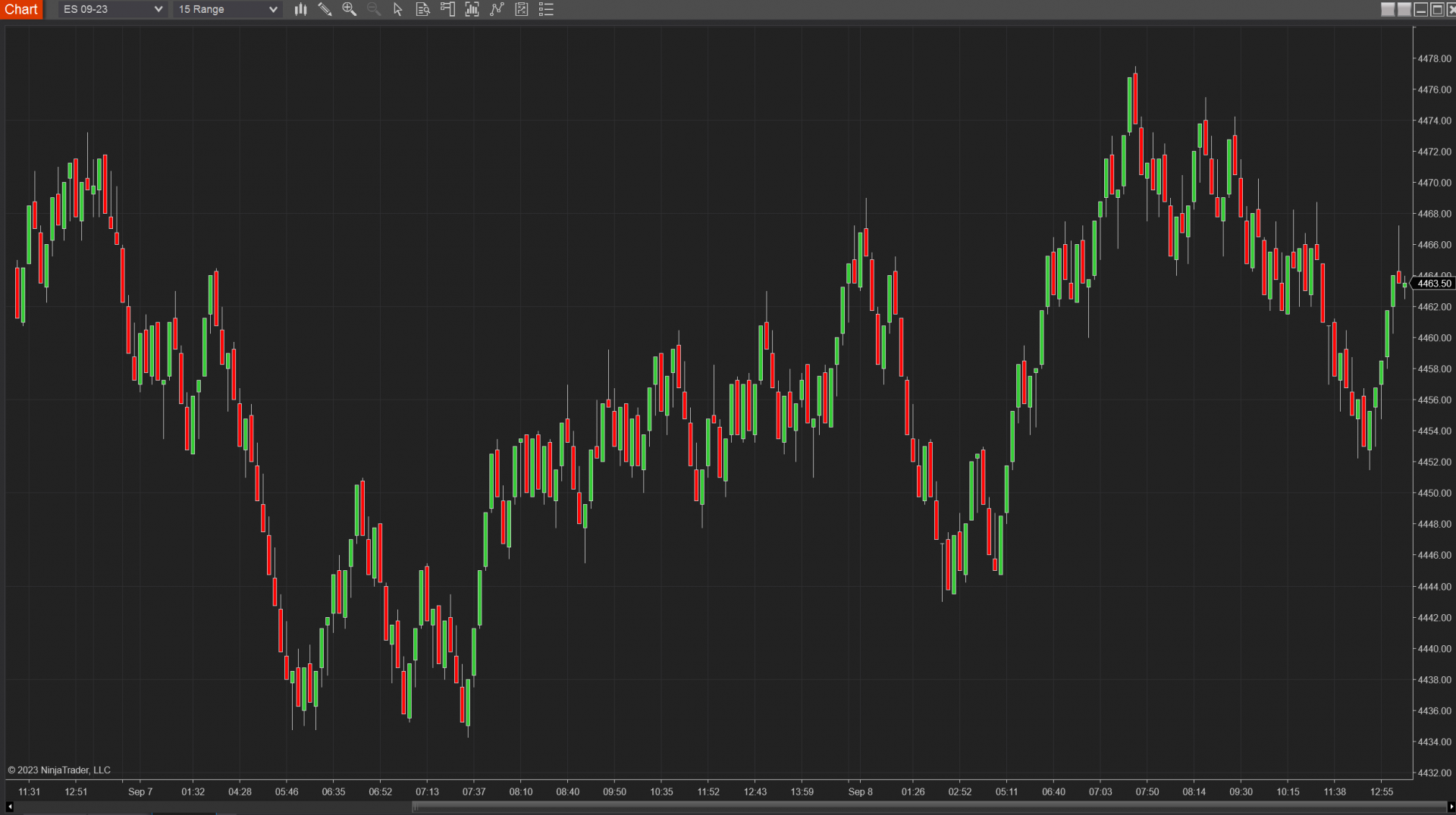This screenshot has height=815, width=1456.
Task: Click the orange Chart title tab
Action: point(21,9)
